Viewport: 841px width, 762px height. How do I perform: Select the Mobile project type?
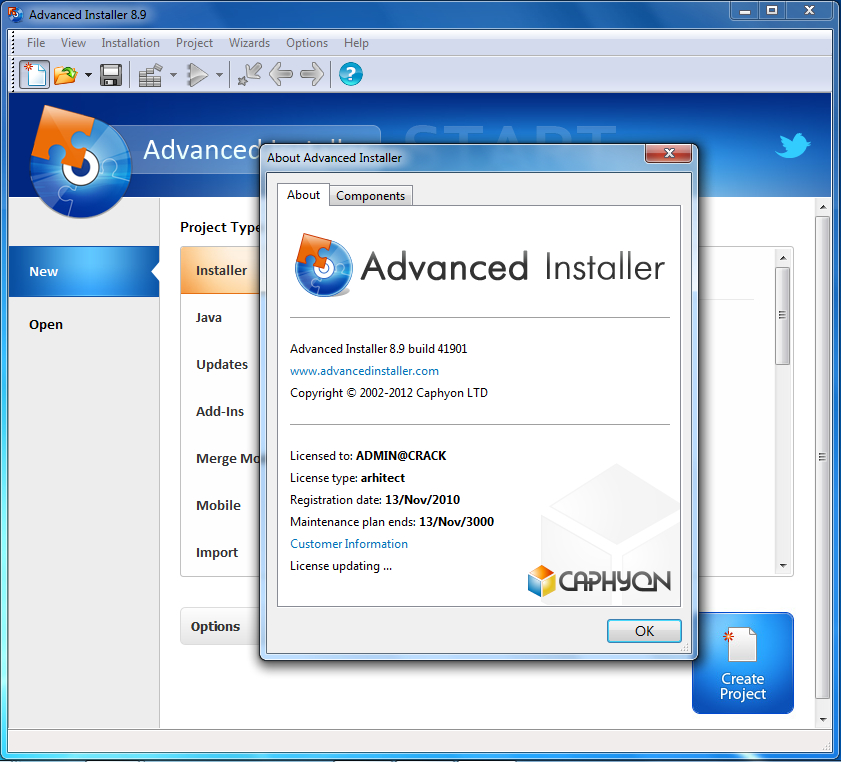click(218, 505)
